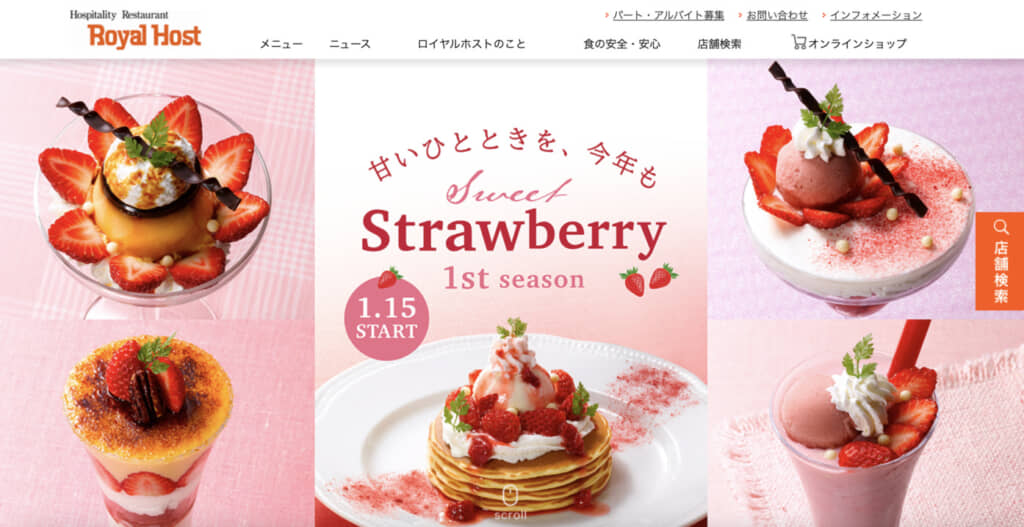
Task: Click arrow beside お問い合わせ
Action: point(741,15)
